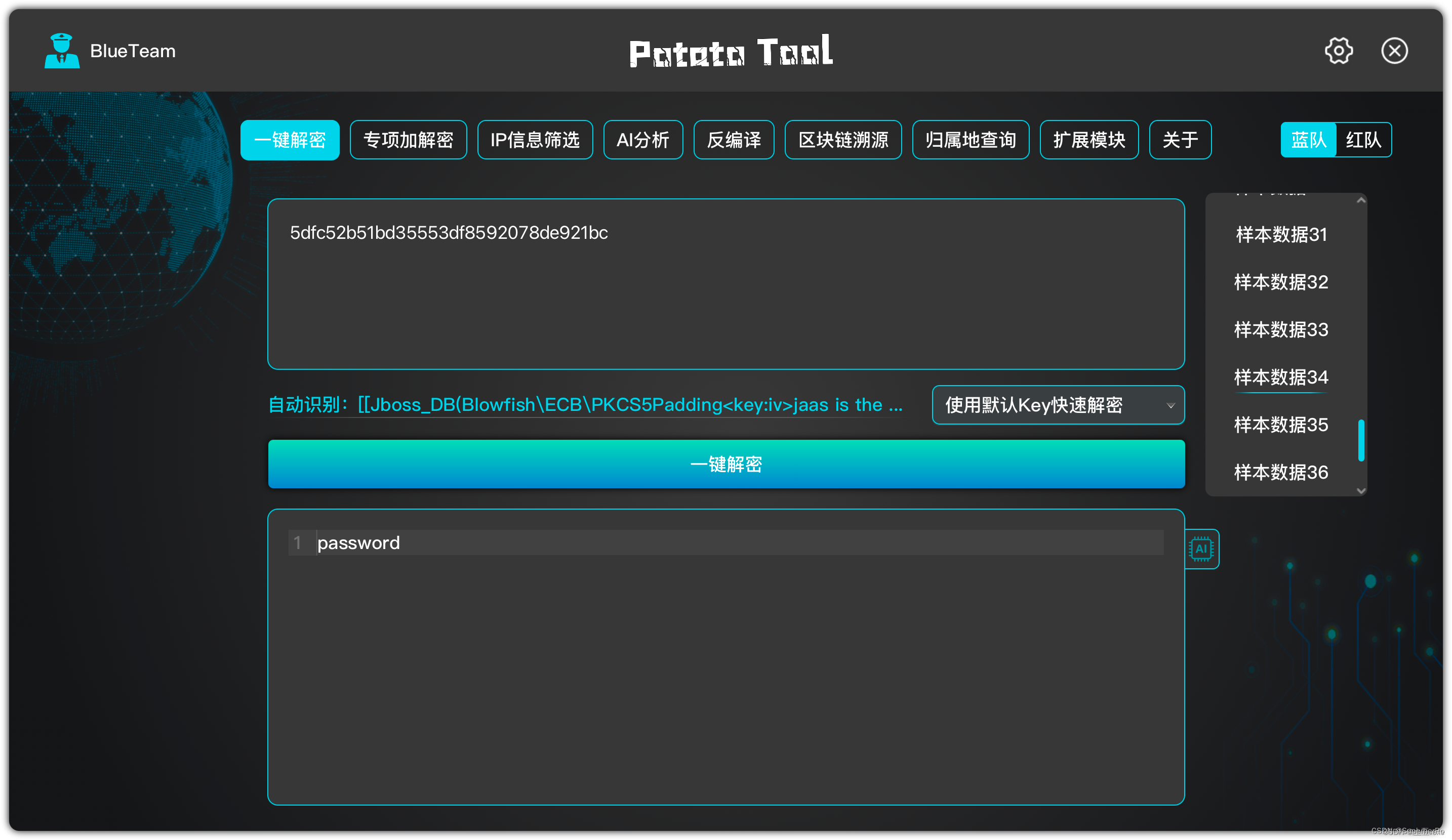Close the tool with X icon
Screen dimensions: 1452x840
(x=1394, y=51)
